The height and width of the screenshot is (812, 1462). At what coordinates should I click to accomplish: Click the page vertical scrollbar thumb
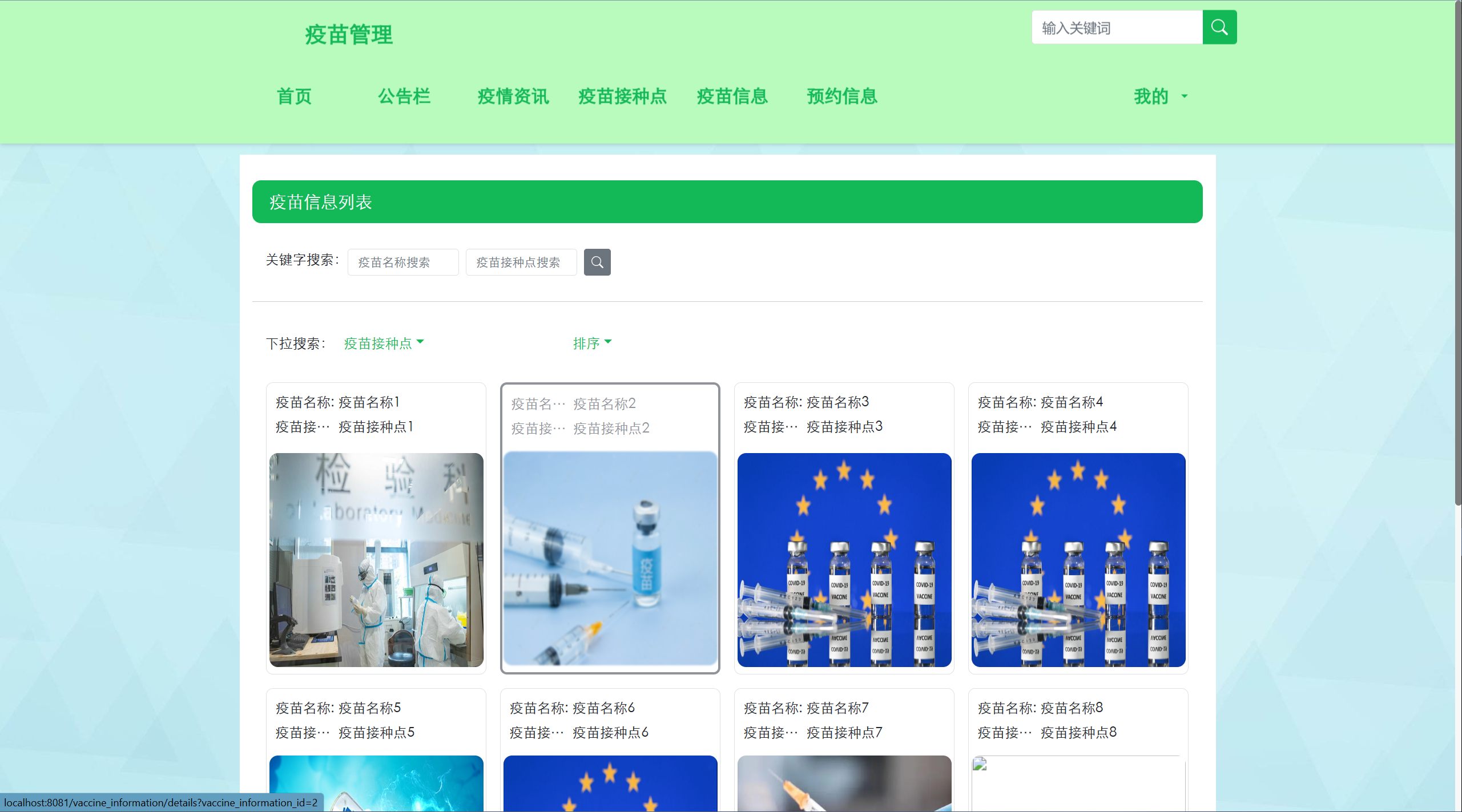1458,253
